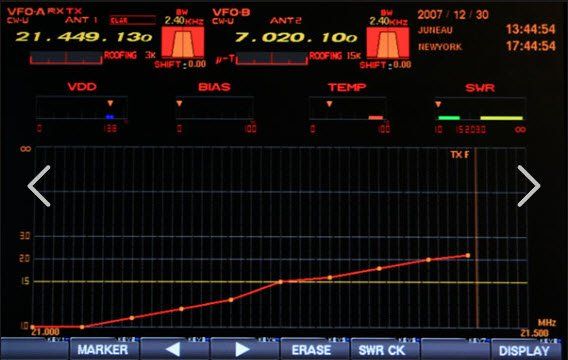Click the SWR meter heading

[480, 88]
